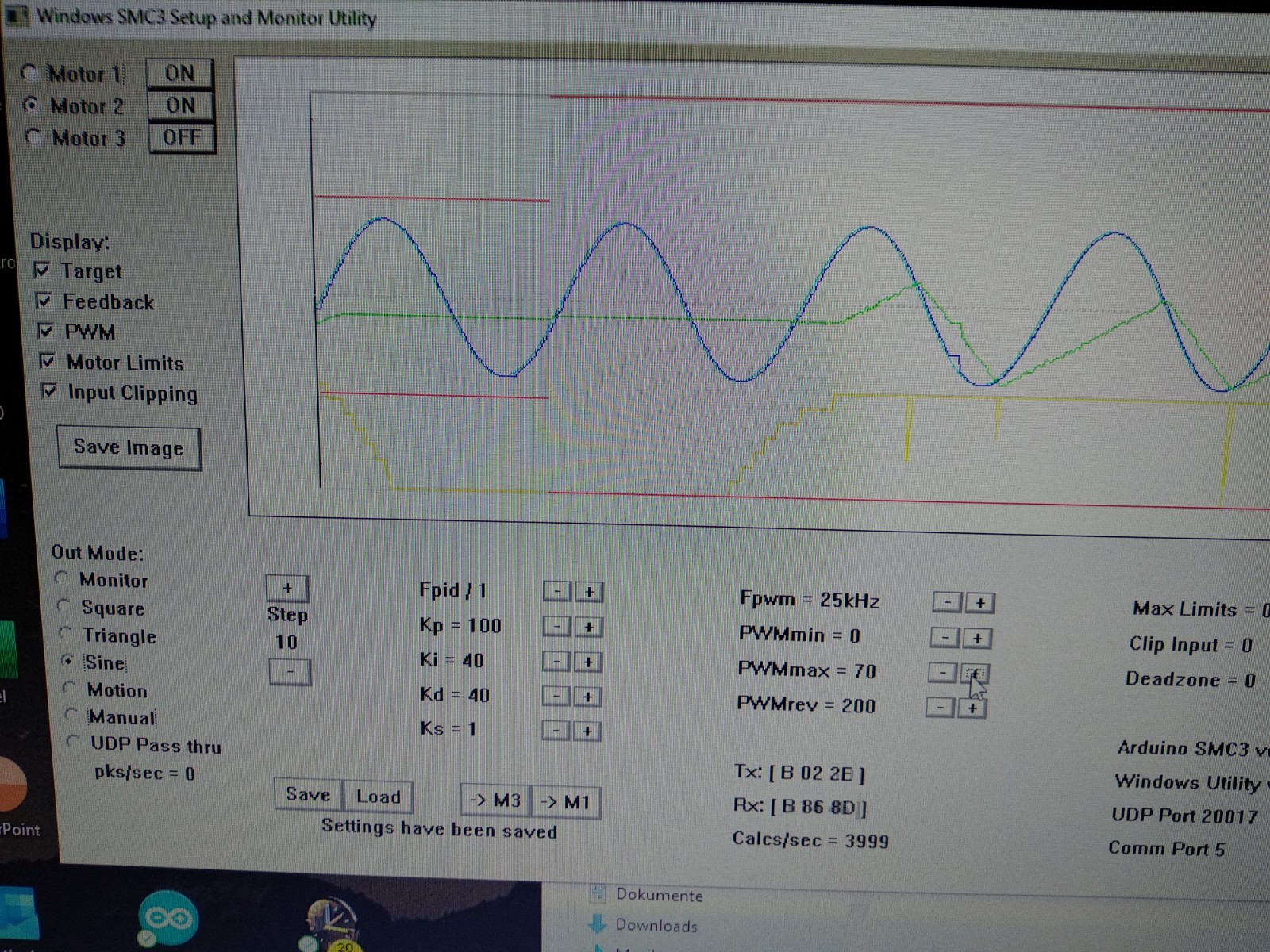Image resolution: width=1270 pixels, height=952 pixels.
Task: Increase the Fpwm frequency
Action: tap(980, 603)
